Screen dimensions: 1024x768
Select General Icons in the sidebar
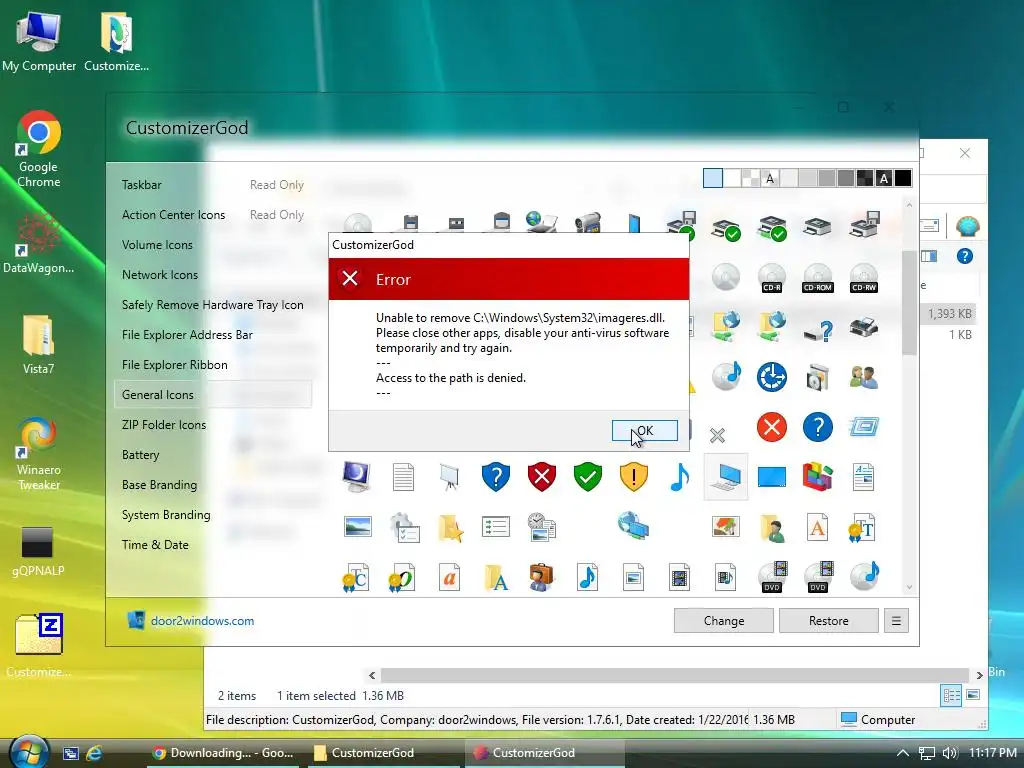213,394
